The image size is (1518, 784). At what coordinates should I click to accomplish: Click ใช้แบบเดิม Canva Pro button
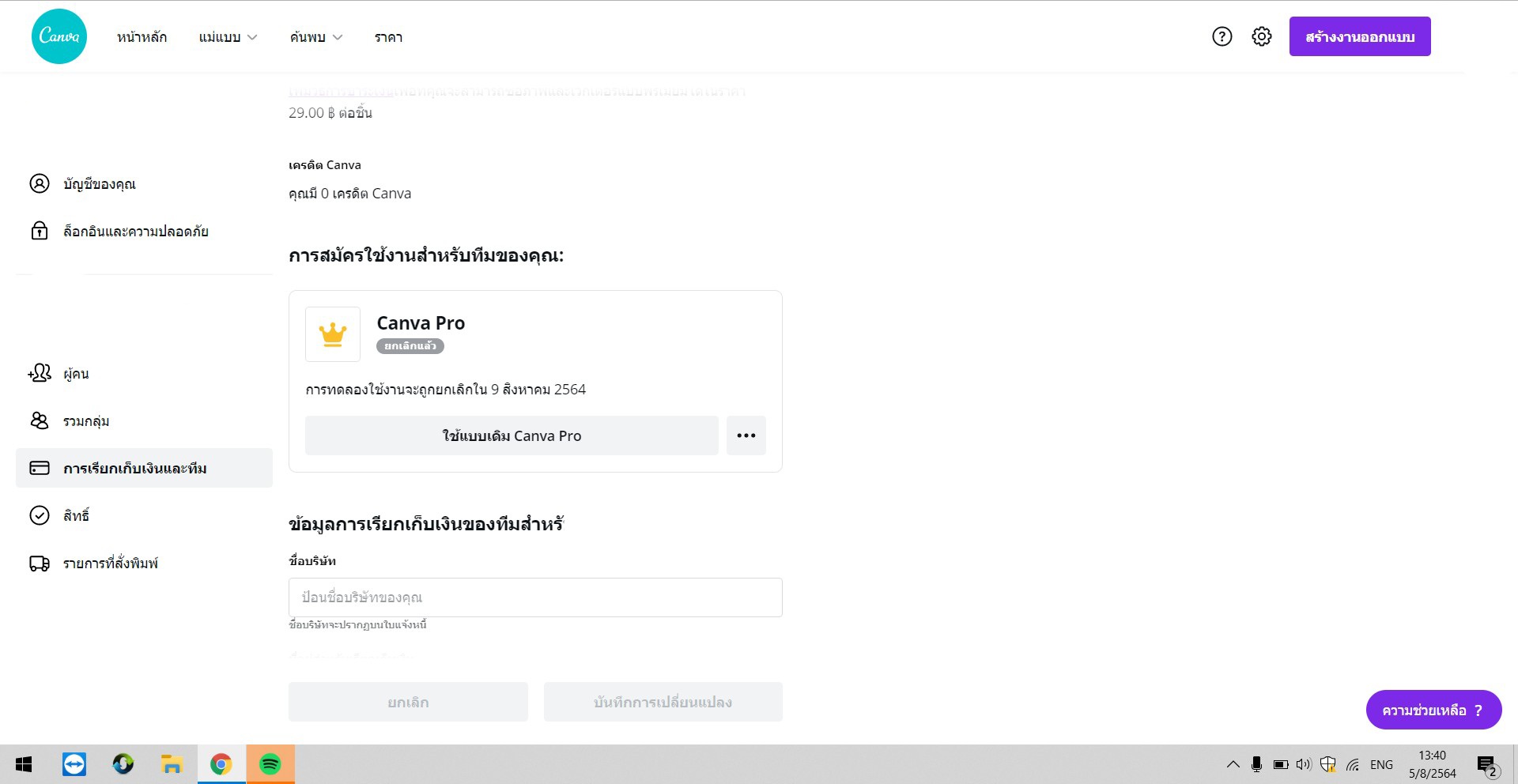[x=512, y=435]
